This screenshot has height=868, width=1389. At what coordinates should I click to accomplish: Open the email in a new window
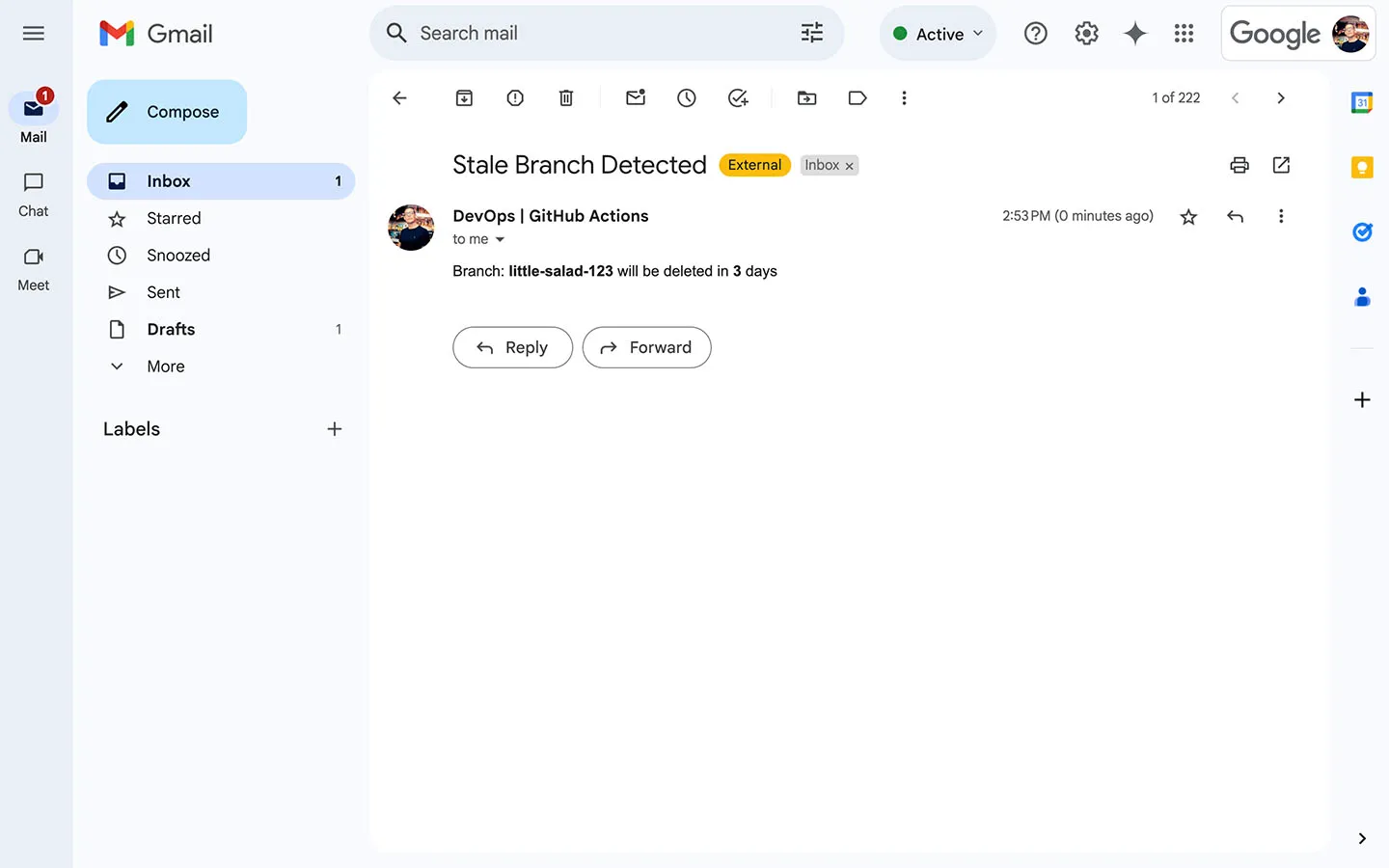pyautogui.click(x=1281, y=165)
